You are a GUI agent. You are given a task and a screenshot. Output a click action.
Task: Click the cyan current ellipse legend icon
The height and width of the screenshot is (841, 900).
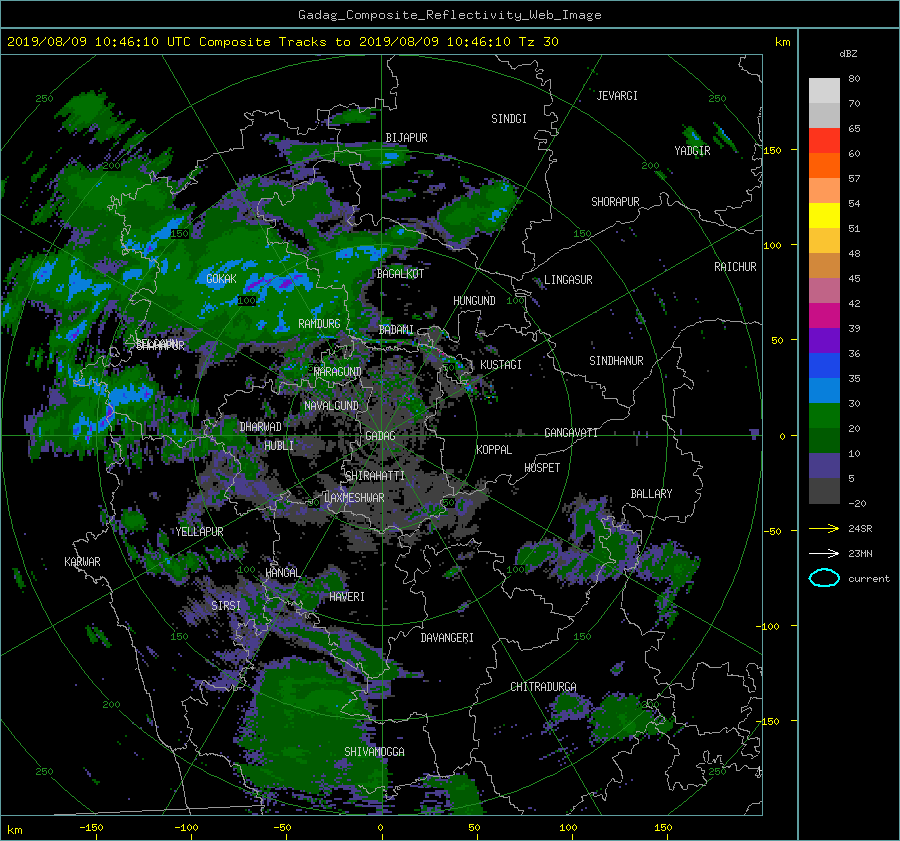coord(824,578)
